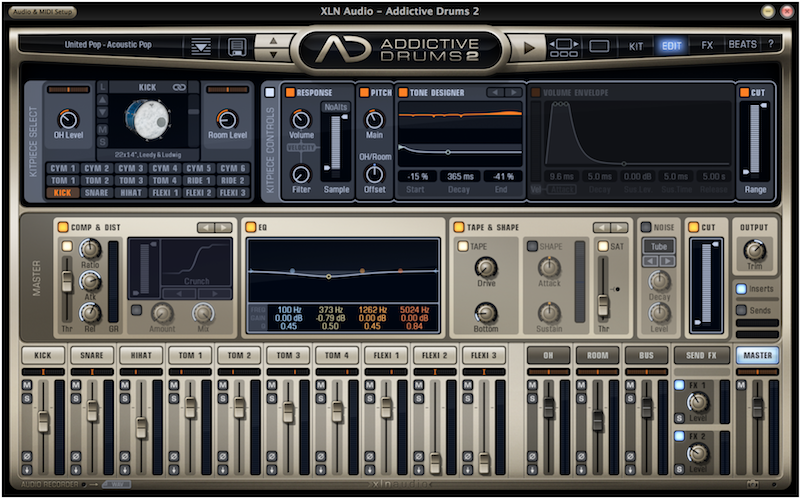Click TAPE & SHAPE previous preset arrow
This screenshot has height=499, width=800.
coord(602,227)
